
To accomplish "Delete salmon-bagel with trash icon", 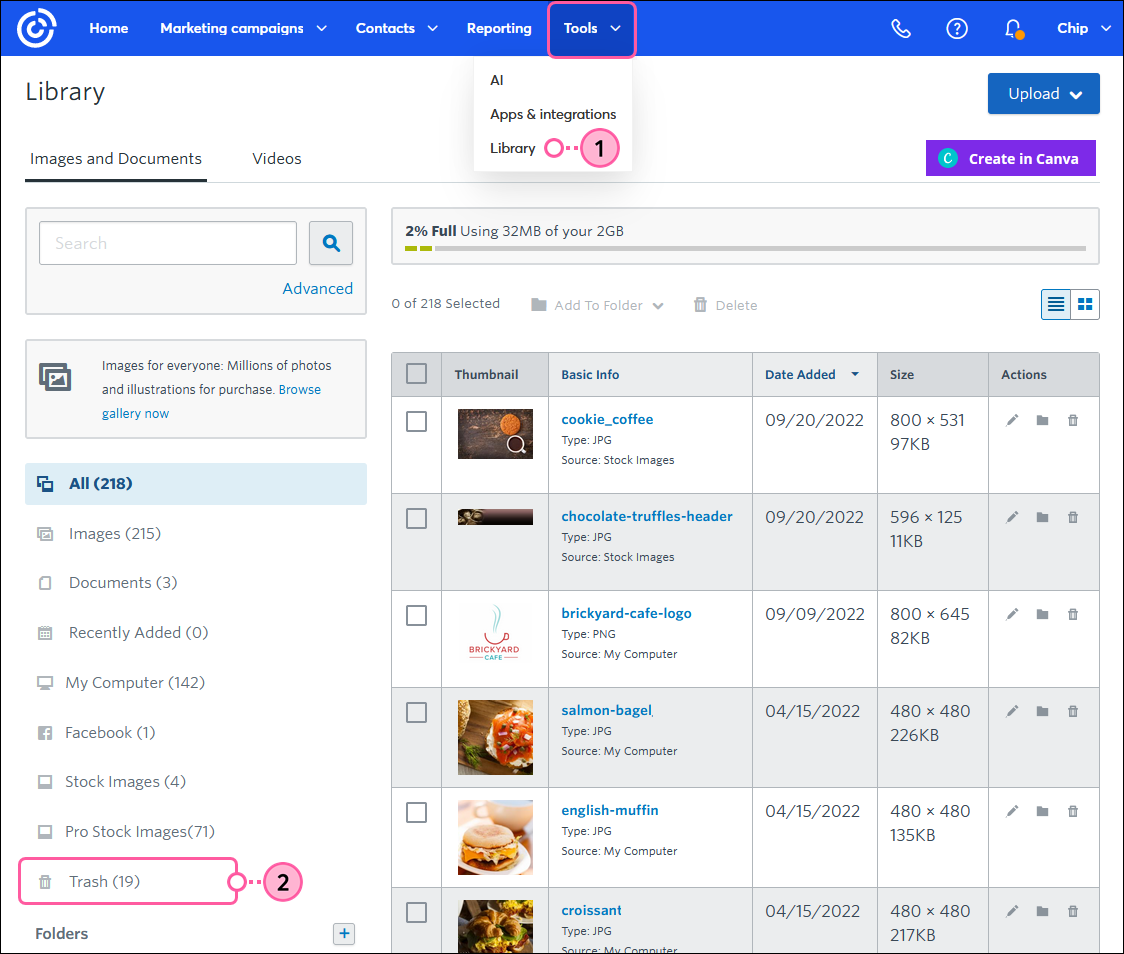I will click(1073, 711).
